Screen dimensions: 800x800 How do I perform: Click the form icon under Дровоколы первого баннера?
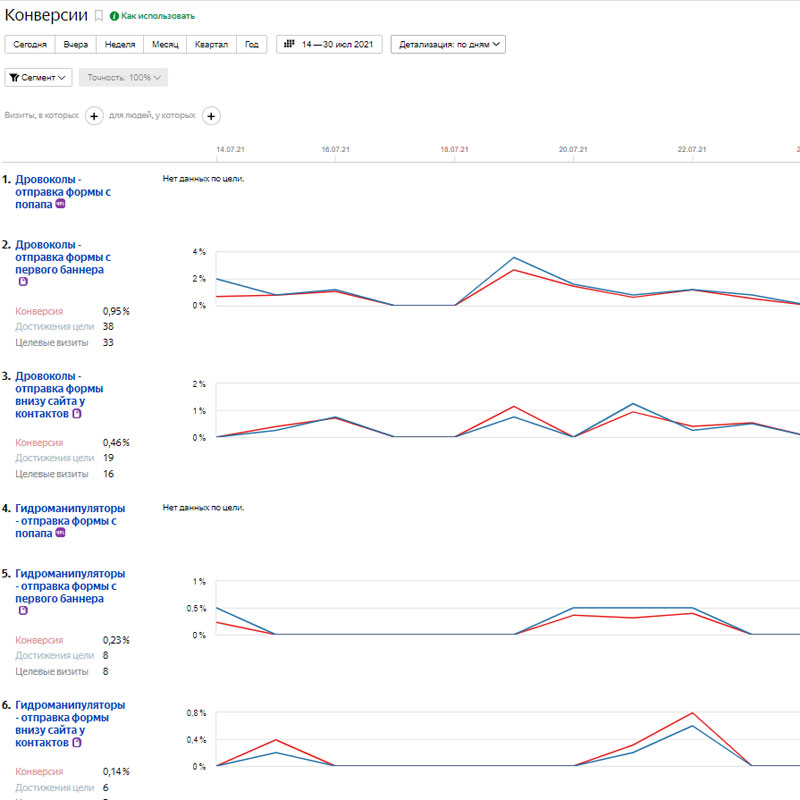pyautogui.click(x=23, y=282)
